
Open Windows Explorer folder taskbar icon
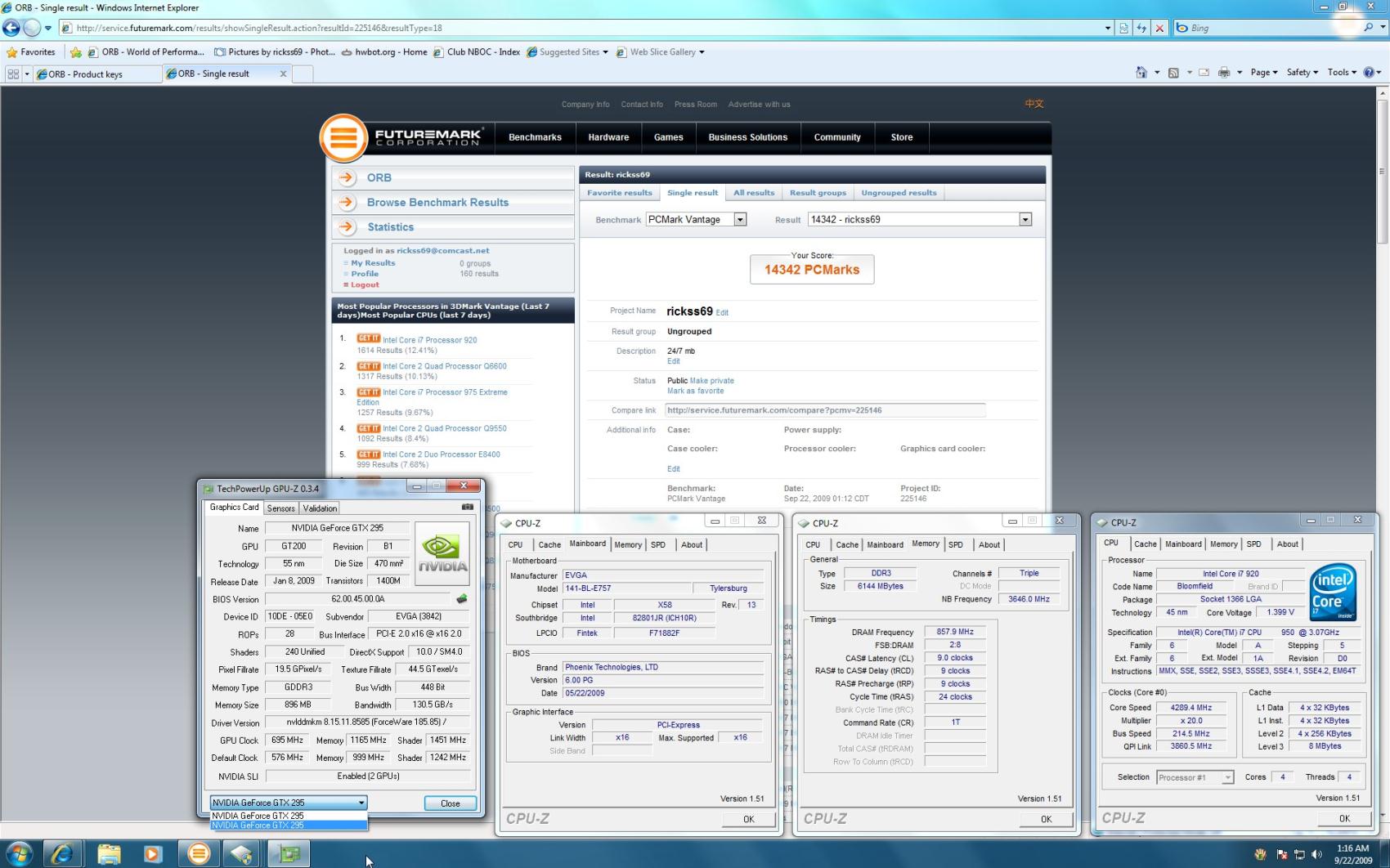click(108, 854)
